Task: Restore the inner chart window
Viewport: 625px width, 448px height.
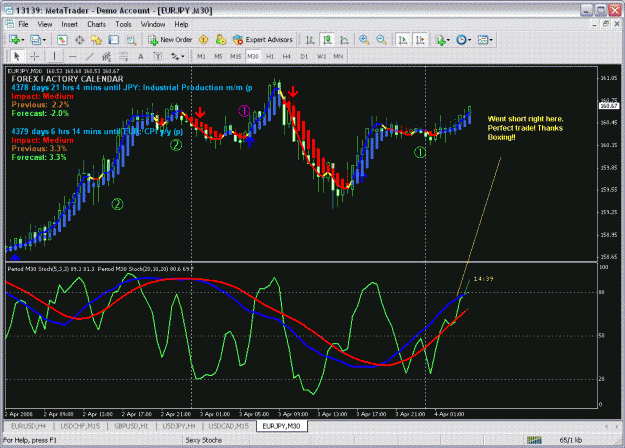Action: (x=606, y=24)
